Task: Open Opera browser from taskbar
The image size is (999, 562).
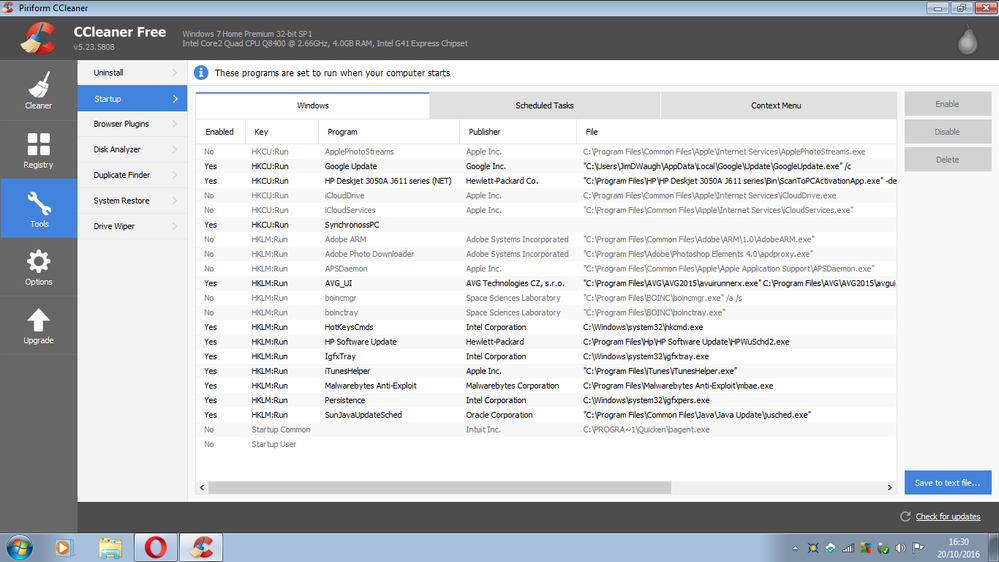Action: tap(155, 547)
